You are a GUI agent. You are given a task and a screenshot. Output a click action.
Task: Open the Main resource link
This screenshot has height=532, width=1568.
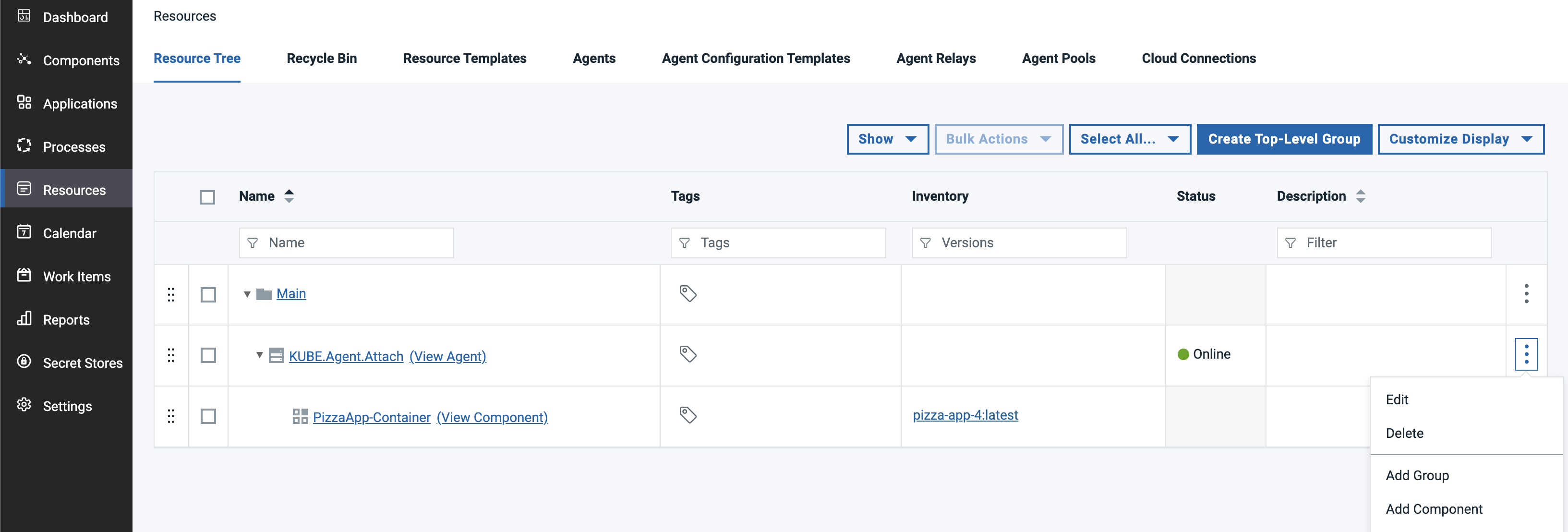tap(291, 294)
